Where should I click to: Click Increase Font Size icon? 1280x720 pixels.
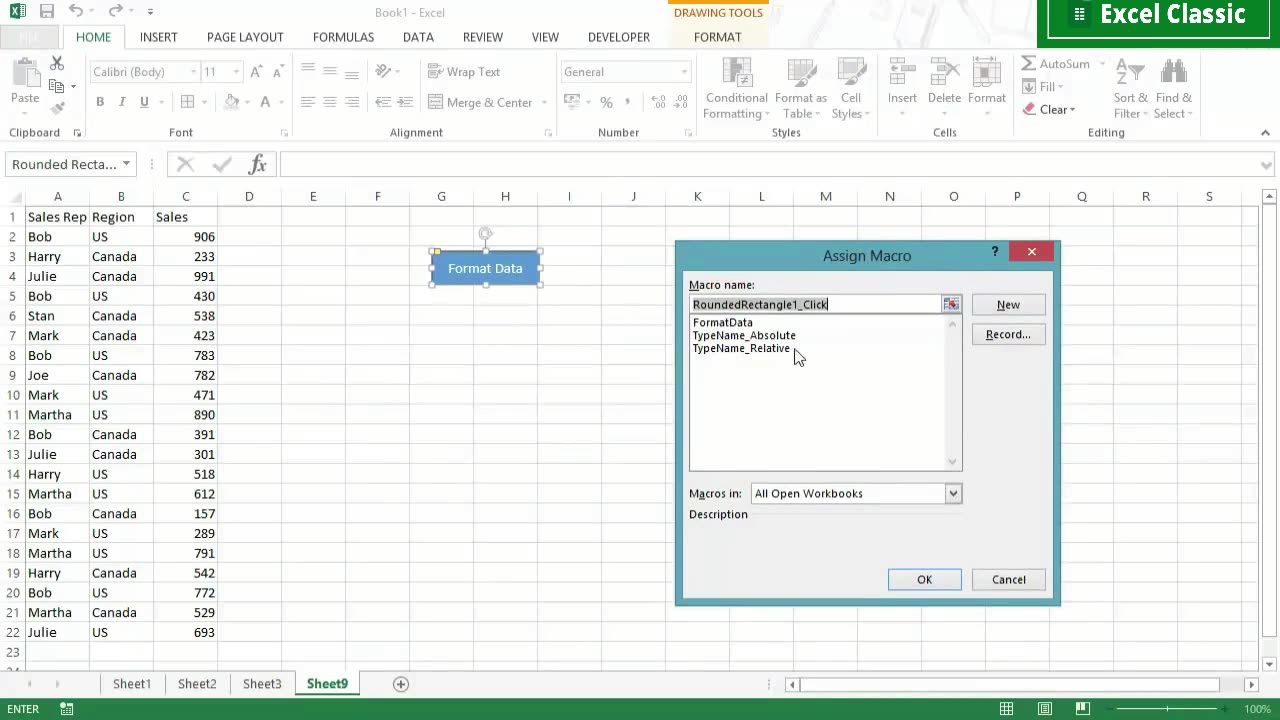pyautogui.click(x=256, y=72)
